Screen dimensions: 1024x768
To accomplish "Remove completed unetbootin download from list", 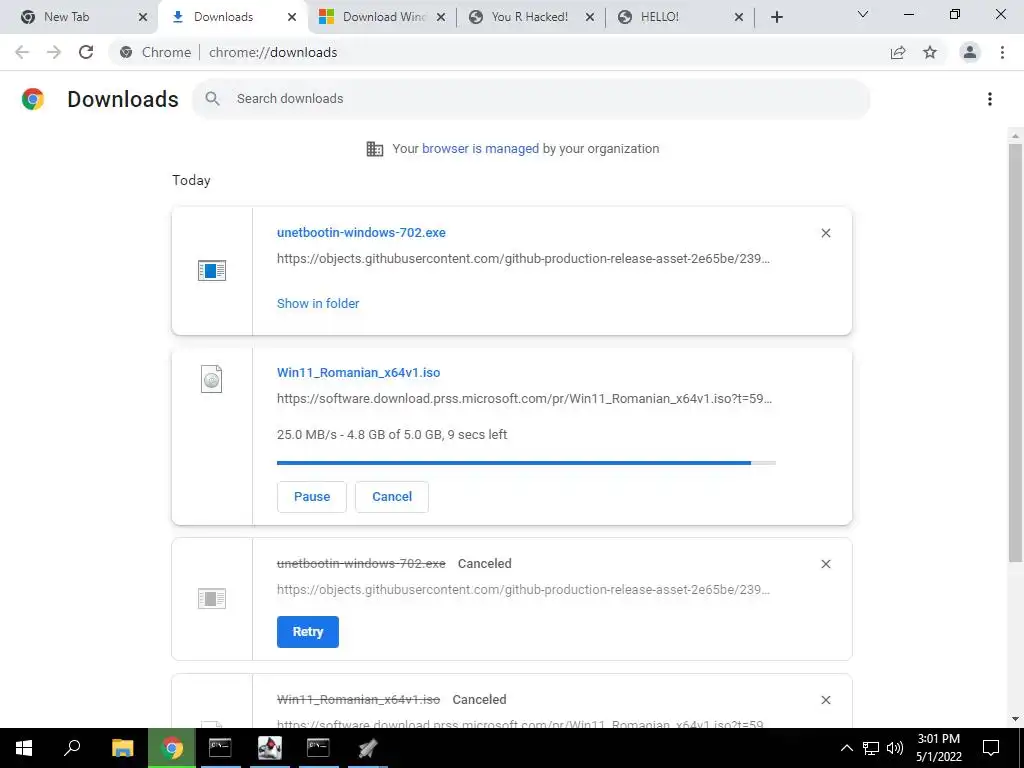I will (x=826, y=233).
